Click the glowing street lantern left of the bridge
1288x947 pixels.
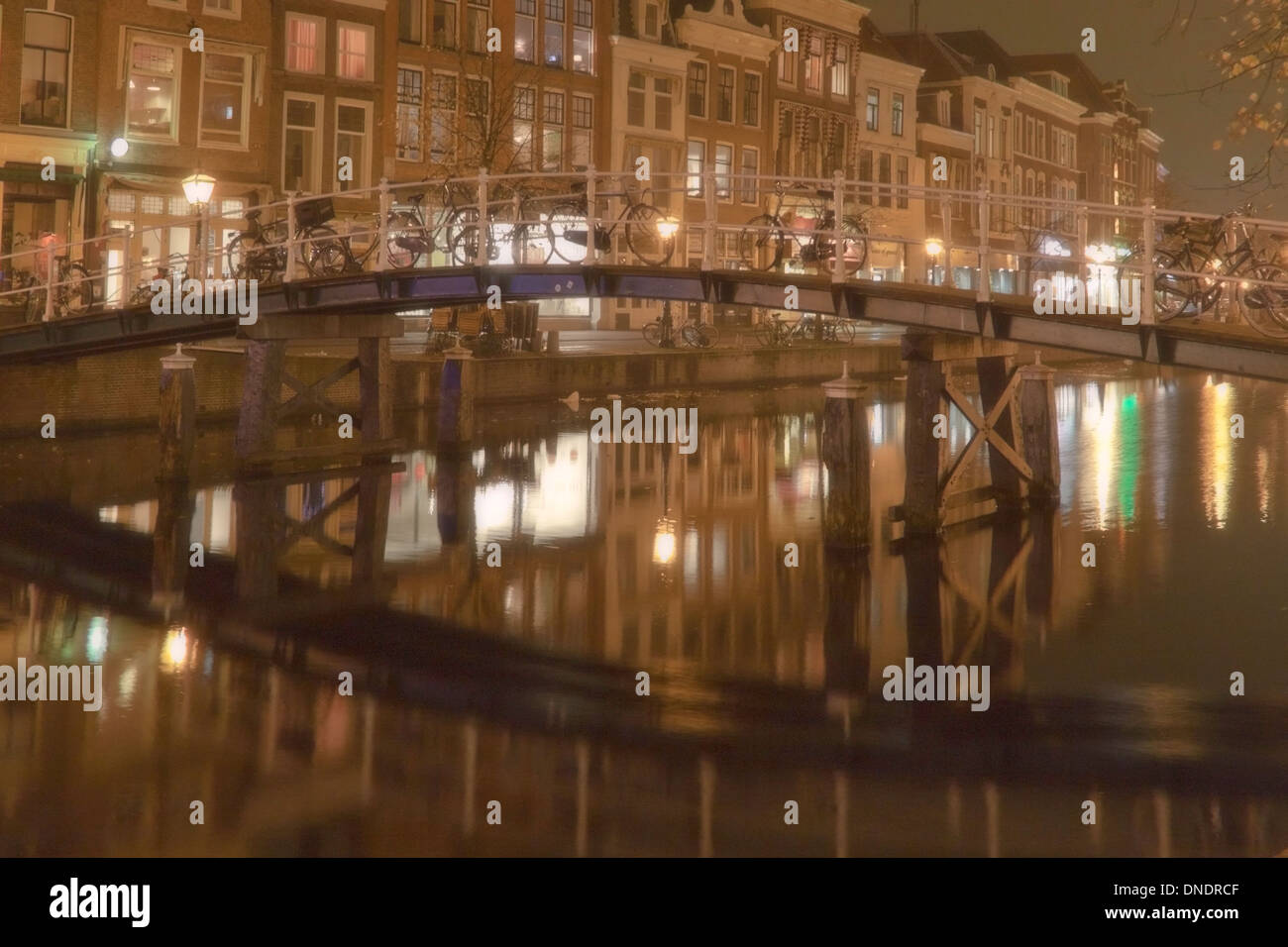coord(198,189)
